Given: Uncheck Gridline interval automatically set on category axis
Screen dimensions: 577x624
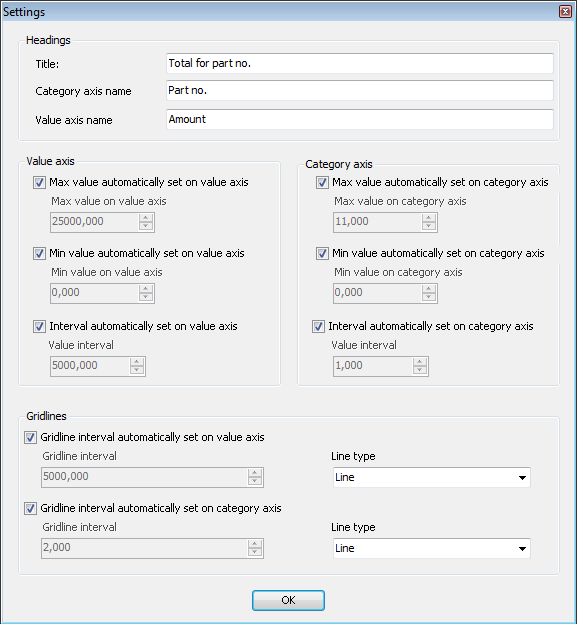Looking at the screenshot, I should point(30,509).
